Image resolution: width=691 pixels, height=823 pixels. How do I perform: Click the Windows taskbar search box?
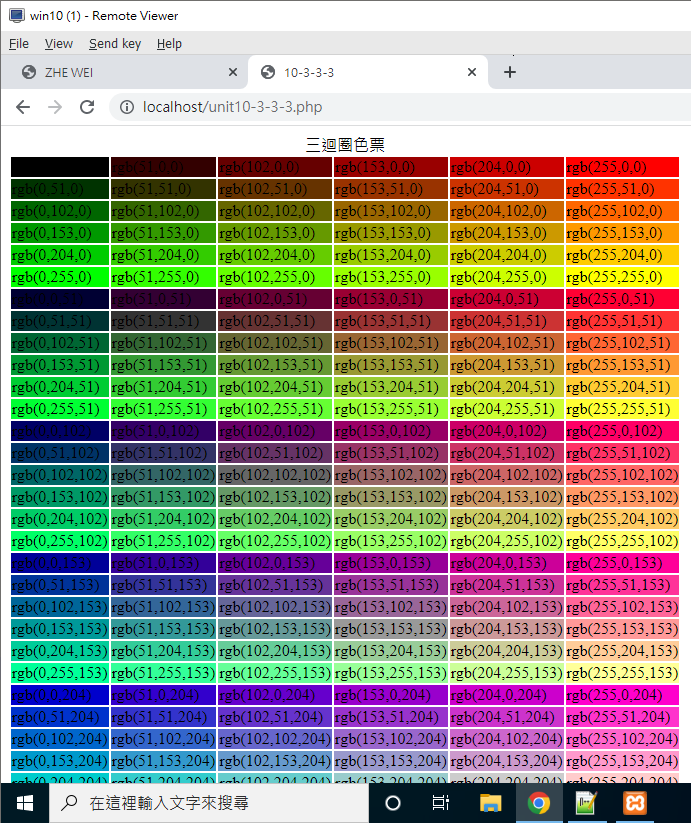210,802
